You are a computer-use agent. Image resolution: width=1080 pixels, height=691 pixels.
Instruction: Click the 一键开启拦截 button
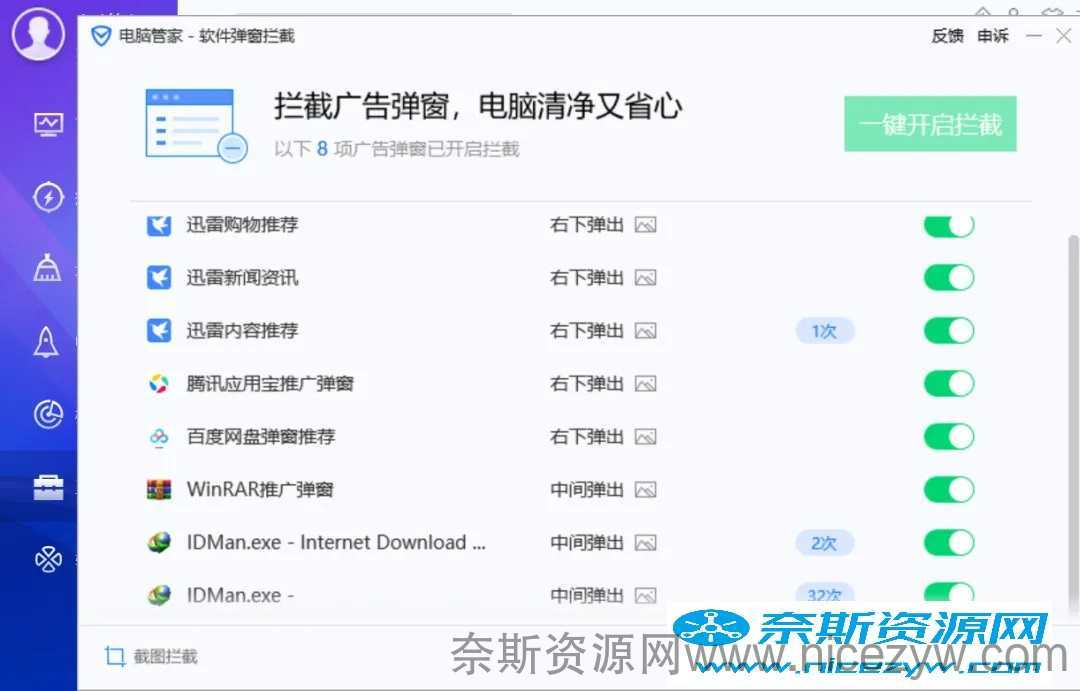[931, 124]
